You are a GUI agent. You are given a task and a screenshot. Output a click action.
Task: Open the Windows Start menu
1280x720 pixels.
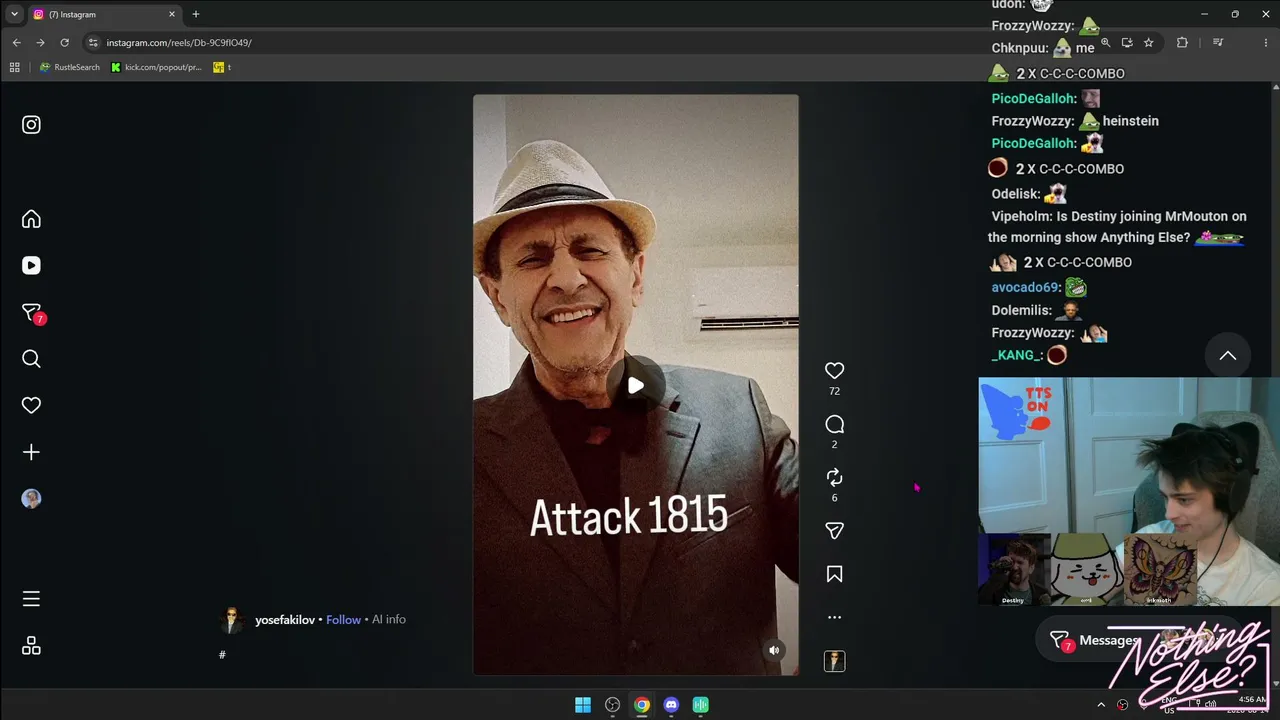(583, 705)
